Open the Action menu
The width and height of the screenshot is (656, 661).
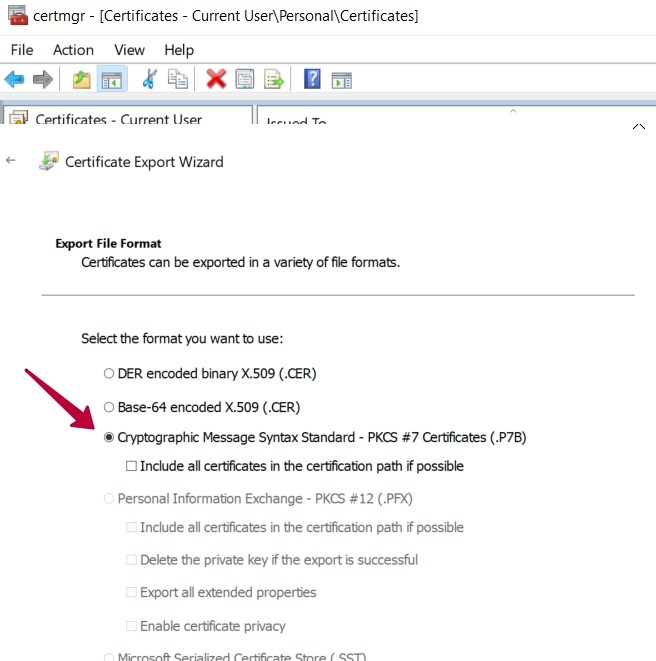click(x=73, y=50)
